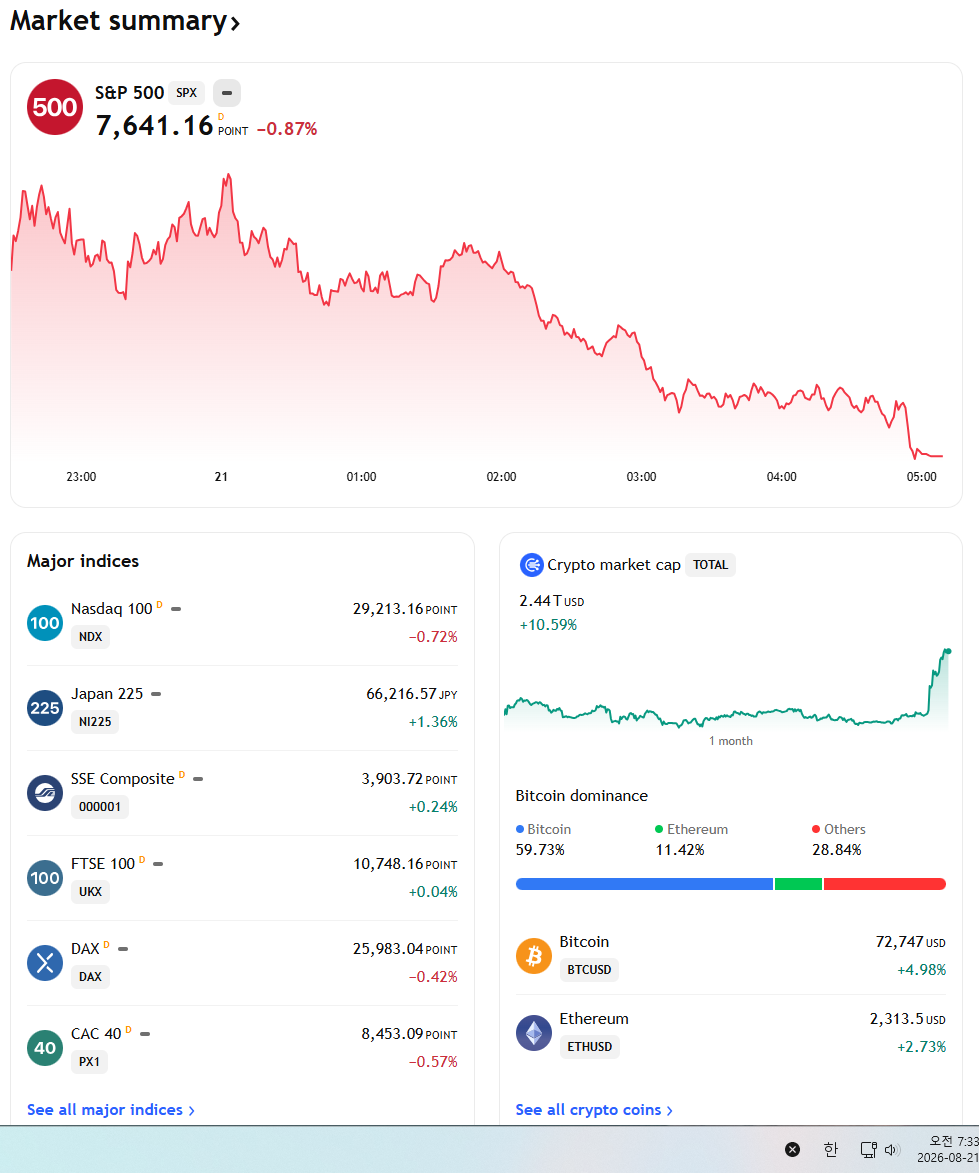979x1173 pixels.
Task: Click the S&P 500 −0.87% change
Action: tap(287, 129)
